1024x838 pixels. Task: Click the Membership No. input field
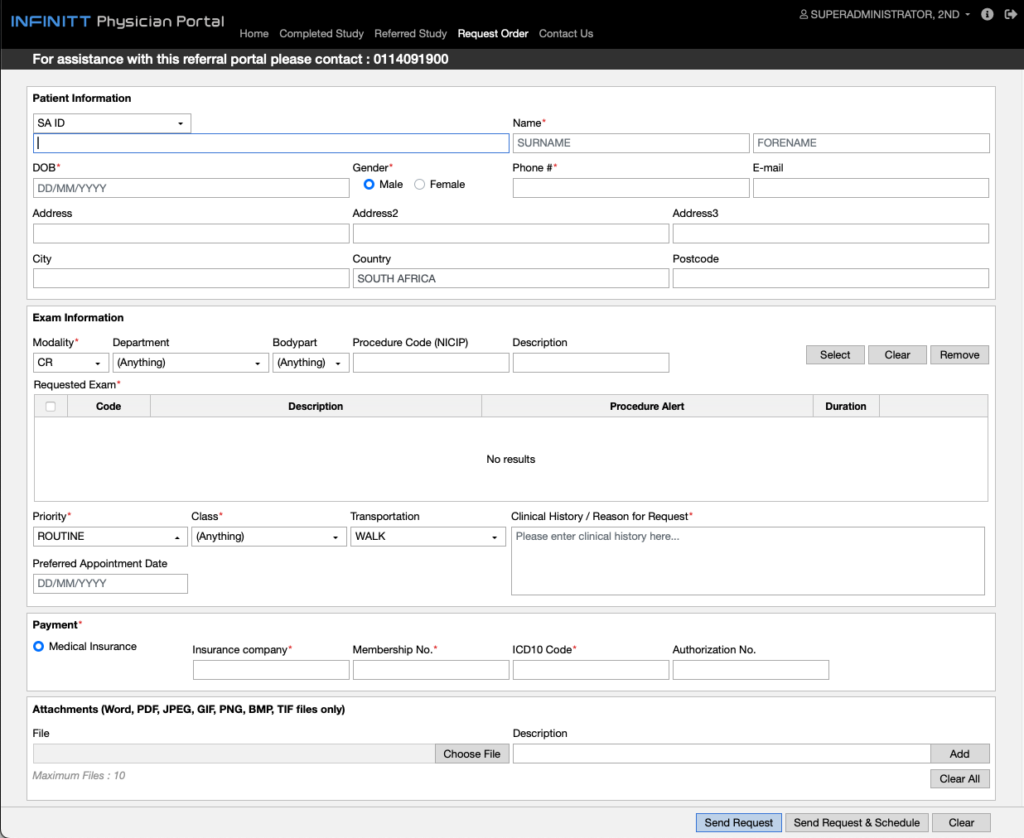[x=431, y=670]
